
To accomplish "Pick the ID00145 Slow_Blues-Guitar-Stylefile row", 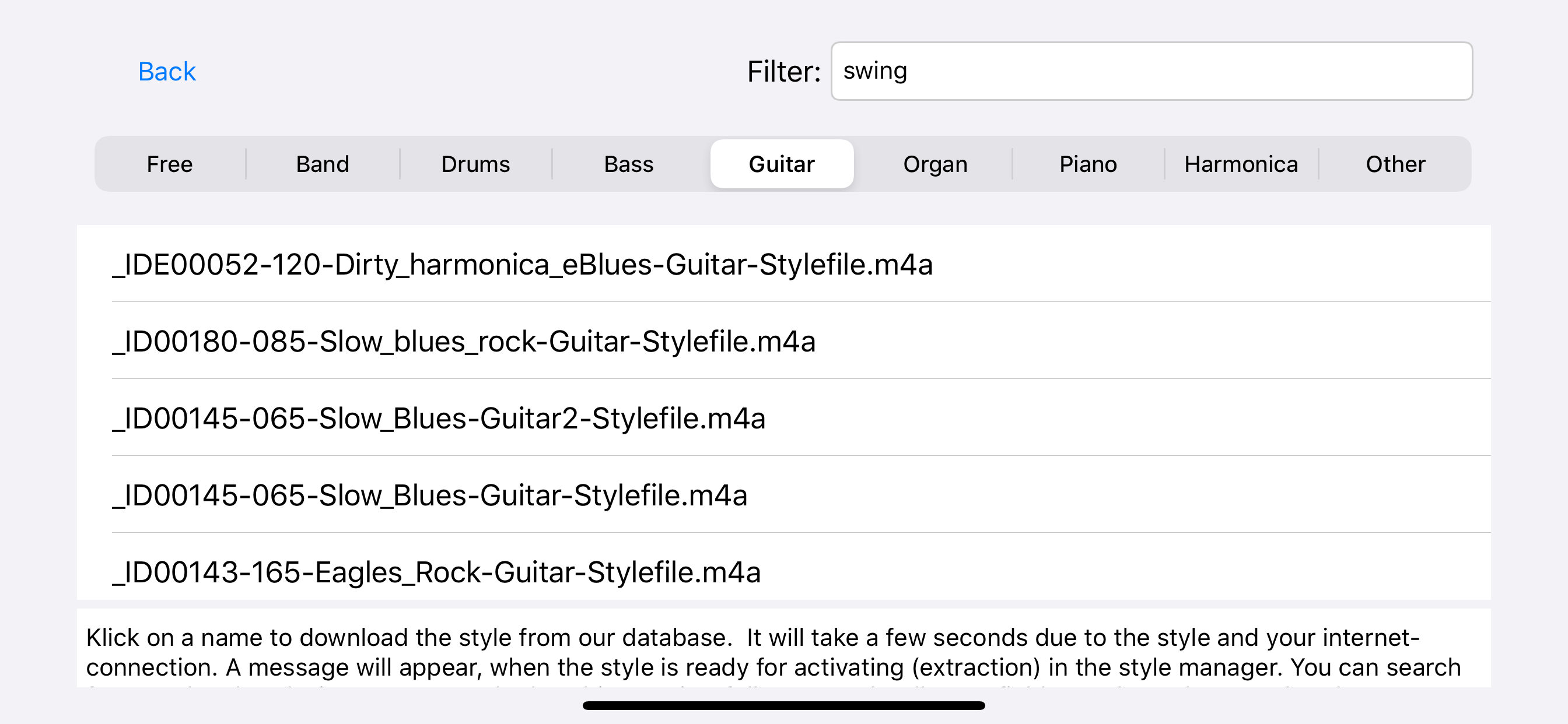I will [x=430, y=495].
